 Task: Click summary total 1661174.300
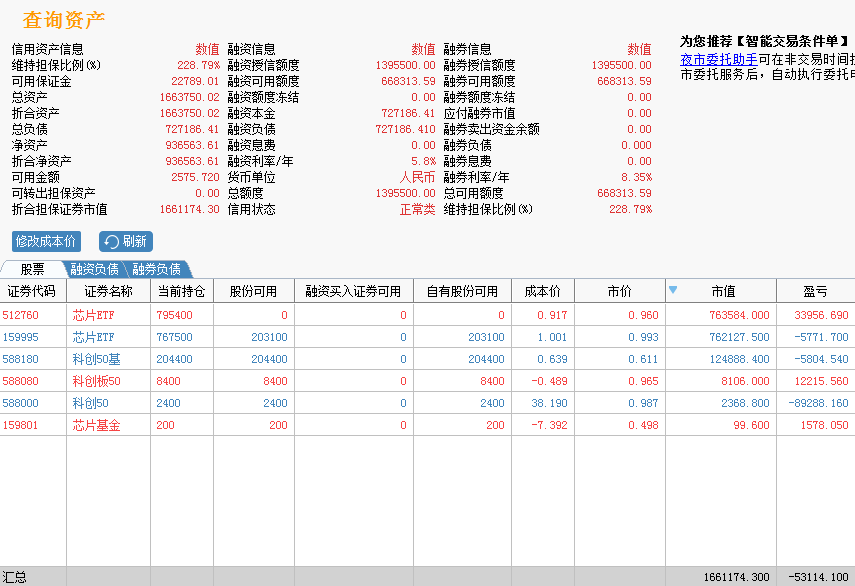tap(736, 577)
